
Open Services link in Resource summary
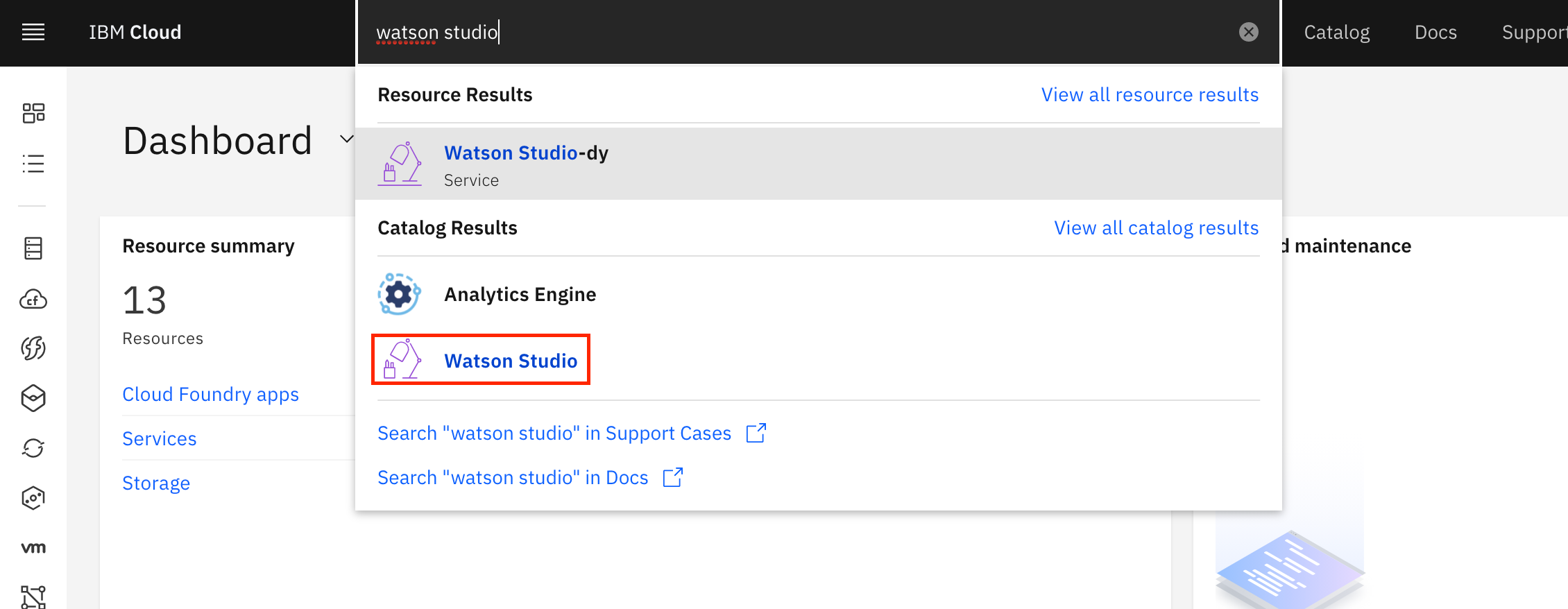point(160,438)
